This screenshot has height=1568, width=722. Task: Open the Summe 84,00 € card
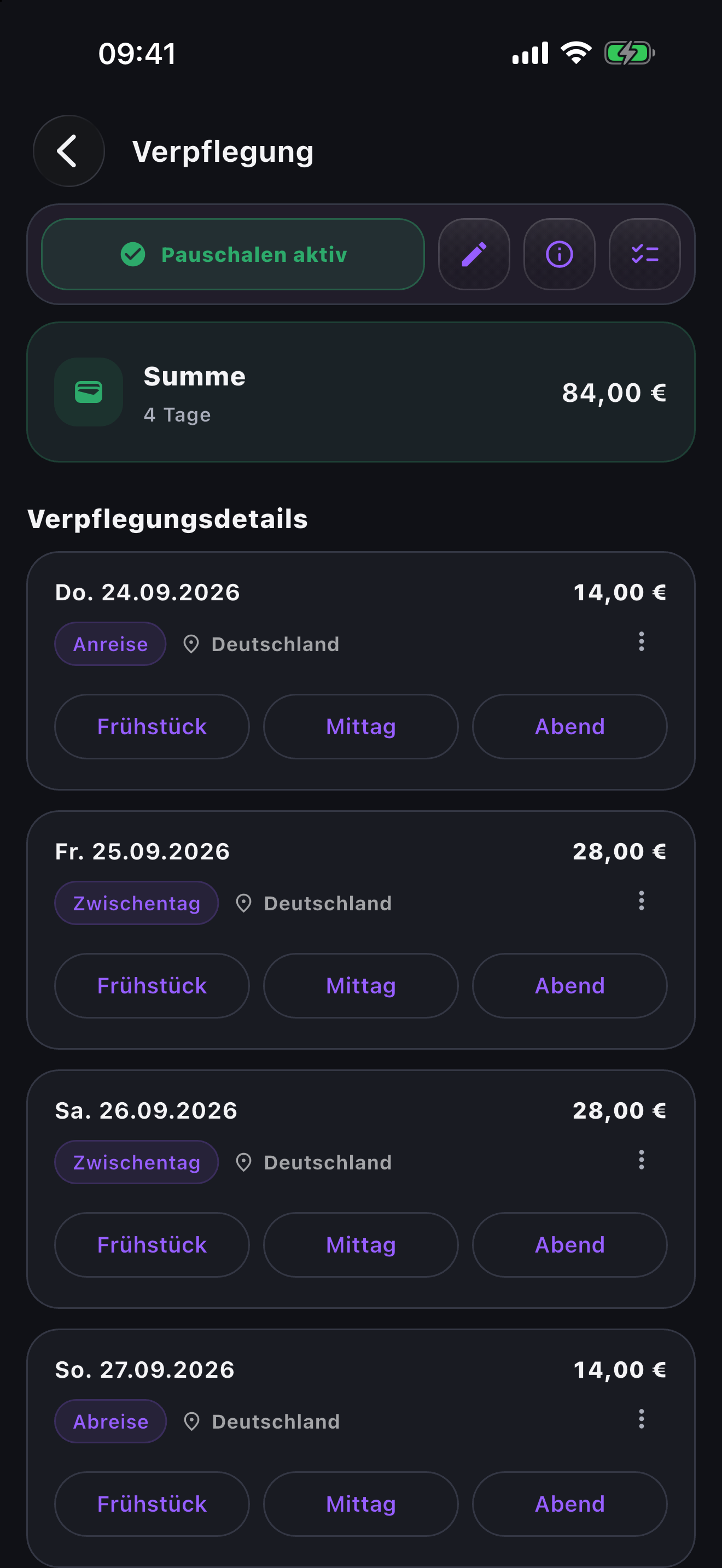(360, 392)
